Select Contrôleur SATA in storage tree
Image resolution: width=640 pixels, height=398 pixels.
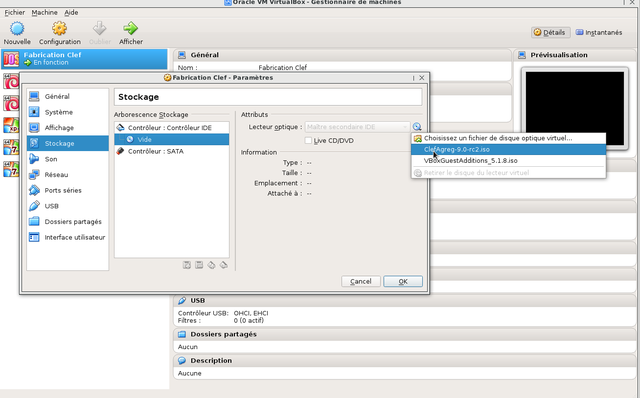tap(171, 151)
